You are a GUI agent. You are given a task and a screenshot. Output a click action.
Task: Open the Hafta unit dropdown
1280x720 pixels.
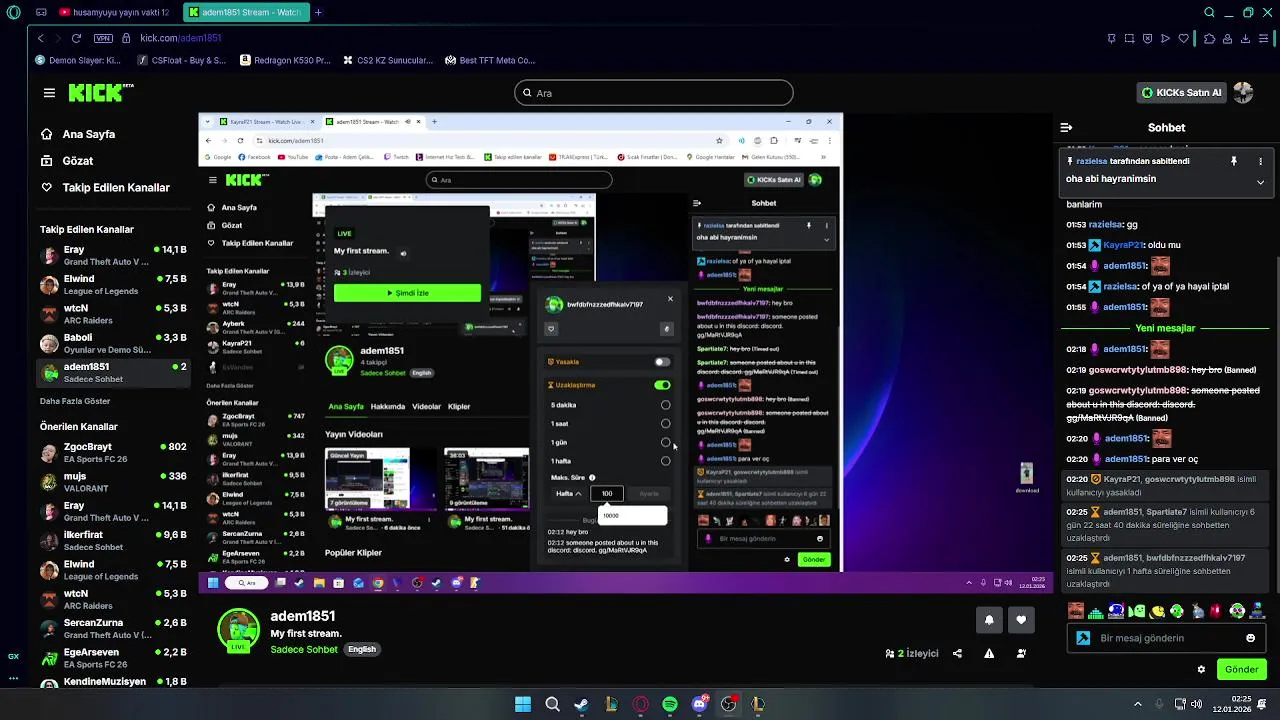569,493
